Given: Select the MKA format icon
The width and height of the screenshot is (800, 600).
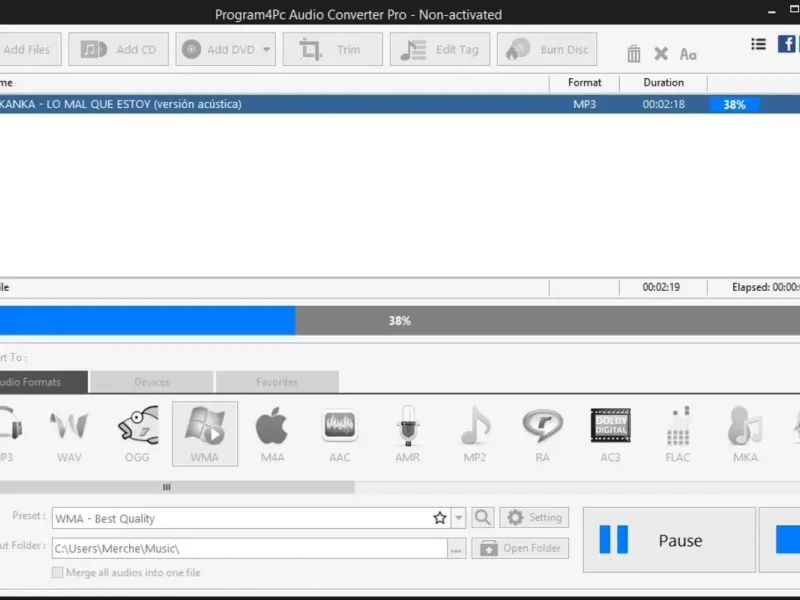Looking at the screenshot, I should click(745, 434).
